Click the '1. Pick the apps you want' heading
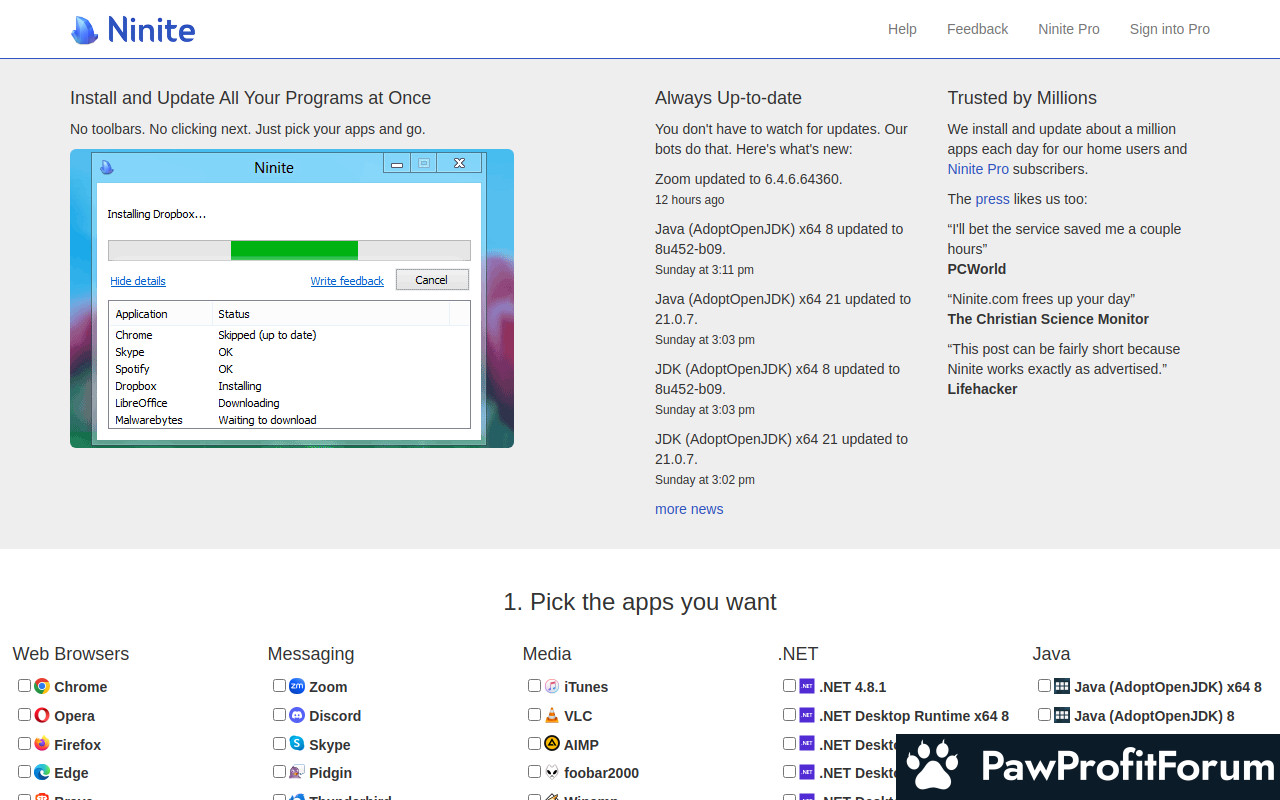This screenshot has width=1280, height=800. 640,602
